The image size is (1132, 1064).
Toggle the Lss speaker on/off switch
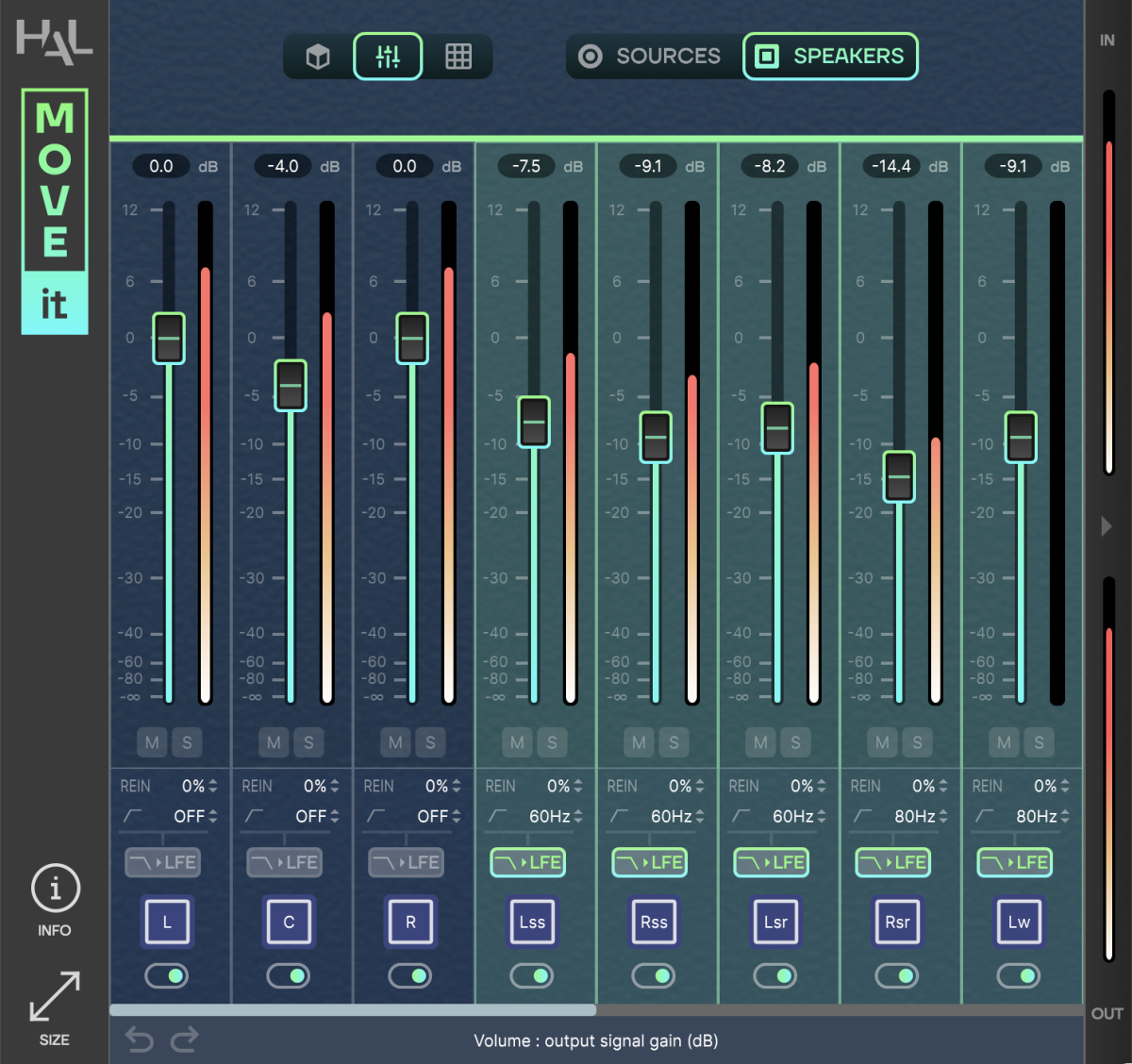532,975
